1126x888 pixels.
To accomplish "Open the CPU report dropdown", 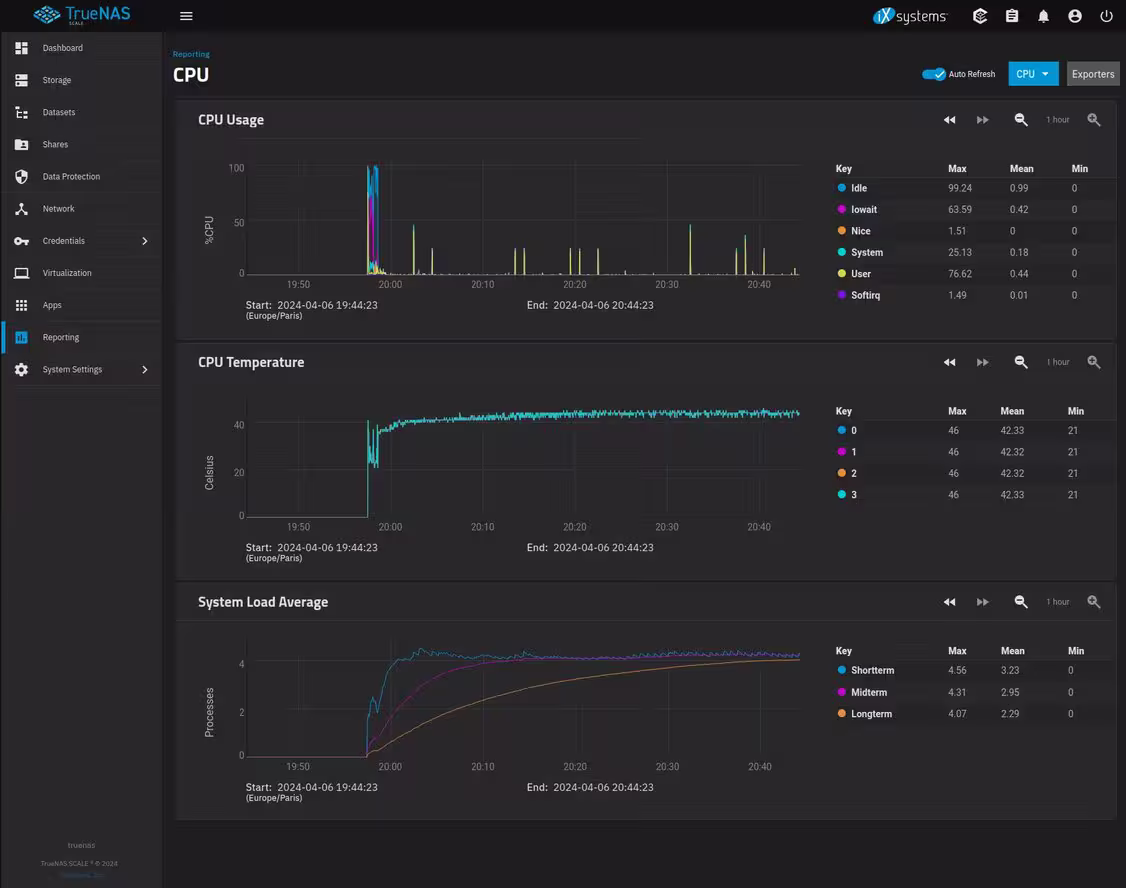I will click(1033, 74).
